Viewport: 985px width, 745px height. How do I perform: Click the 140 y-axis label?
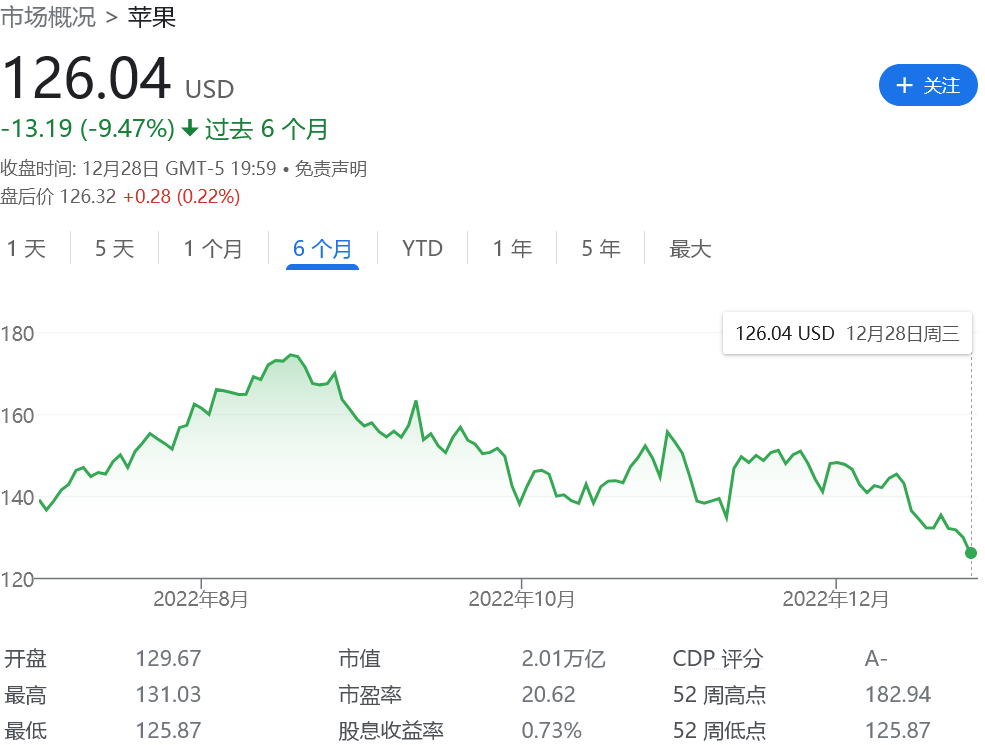tap(17, 498)
